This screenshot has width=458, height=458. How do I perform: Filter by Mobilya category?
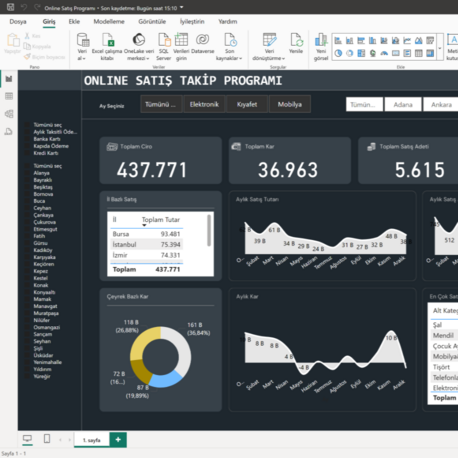click(x=290, y=104)
